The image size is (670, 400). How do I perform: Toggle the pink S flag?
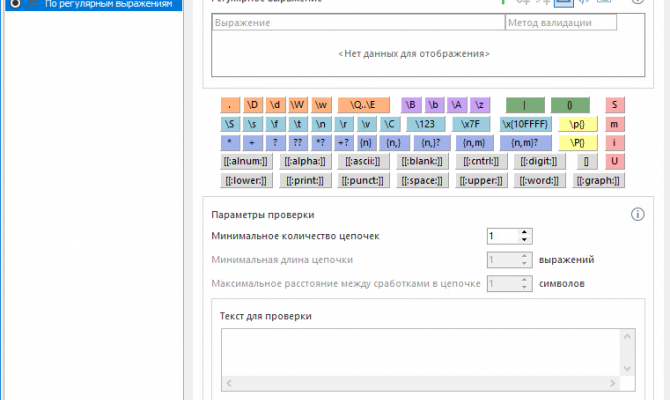[x=614, y=105]
